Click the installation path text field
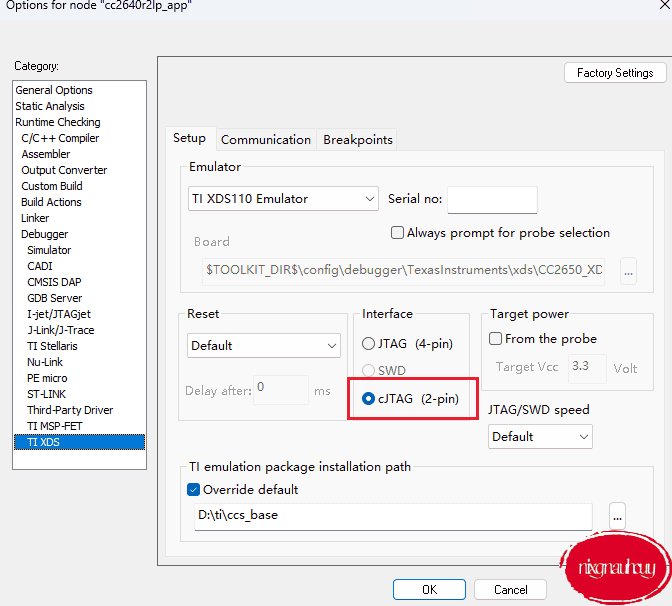672x606 pixels. point(393,516)
